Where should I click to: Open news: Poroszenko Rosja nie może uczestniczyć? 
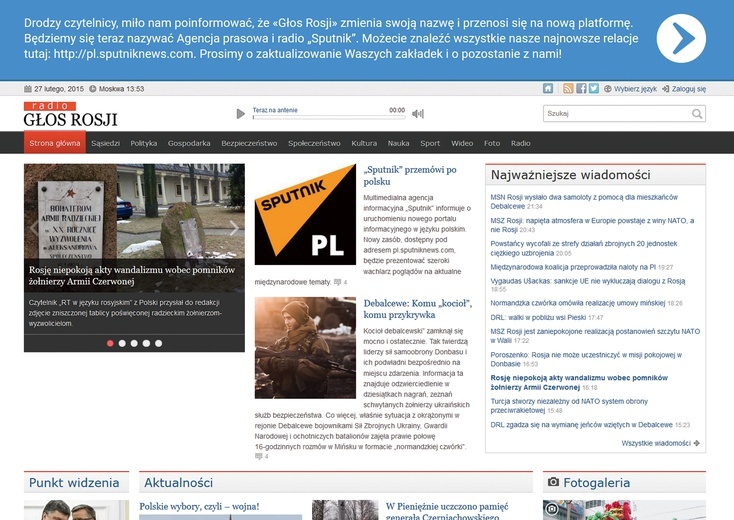click(586, 359)
